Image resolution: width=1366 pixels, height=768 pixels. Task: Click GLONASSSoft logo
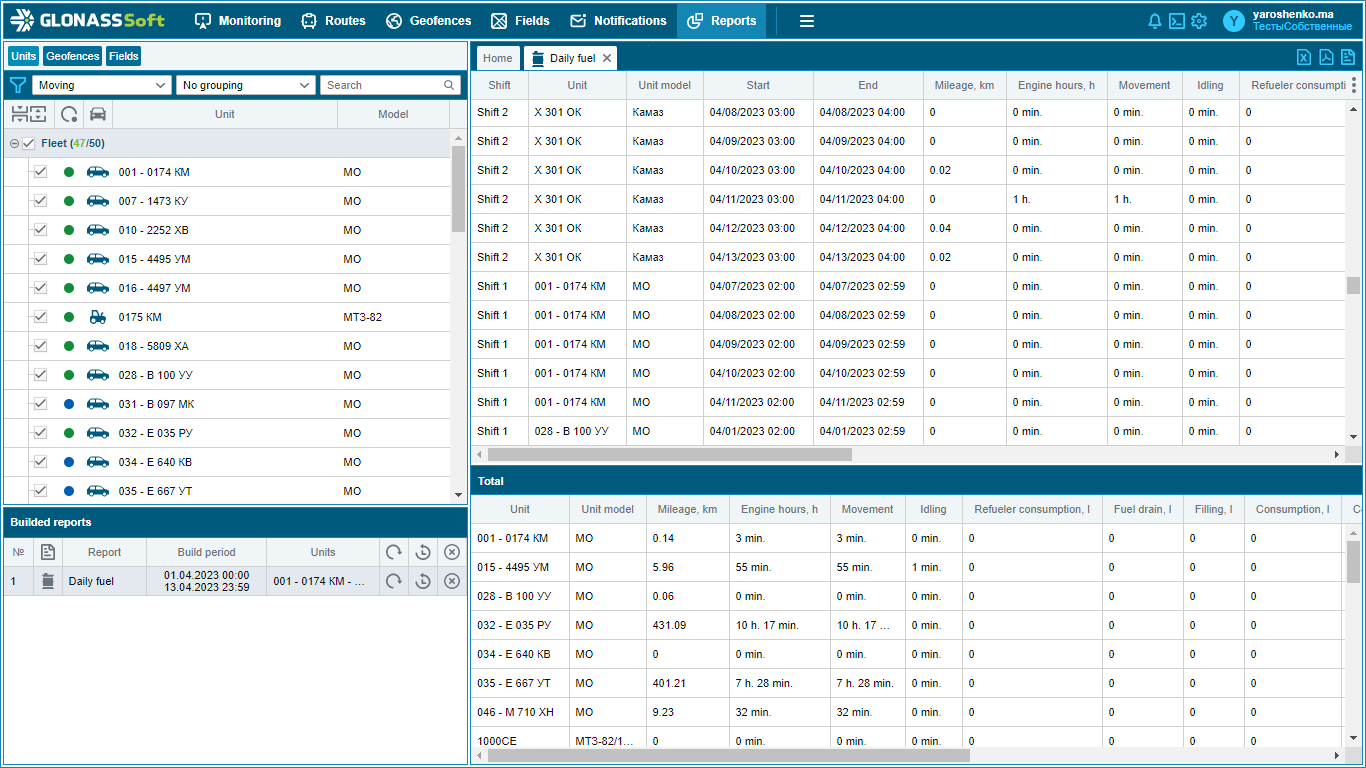tap(88, 20)
